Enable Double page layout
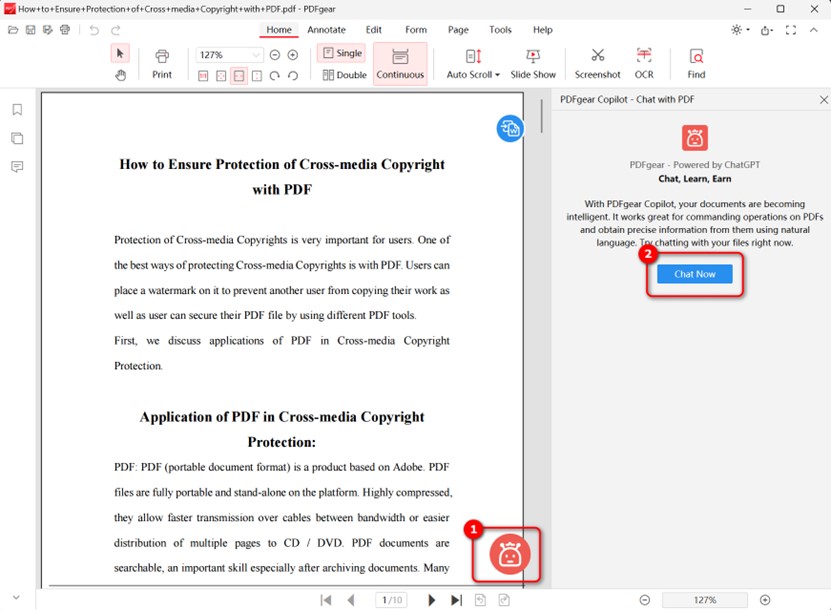The height and width of the screenshot is (610, 831). [x=343, y=74]
